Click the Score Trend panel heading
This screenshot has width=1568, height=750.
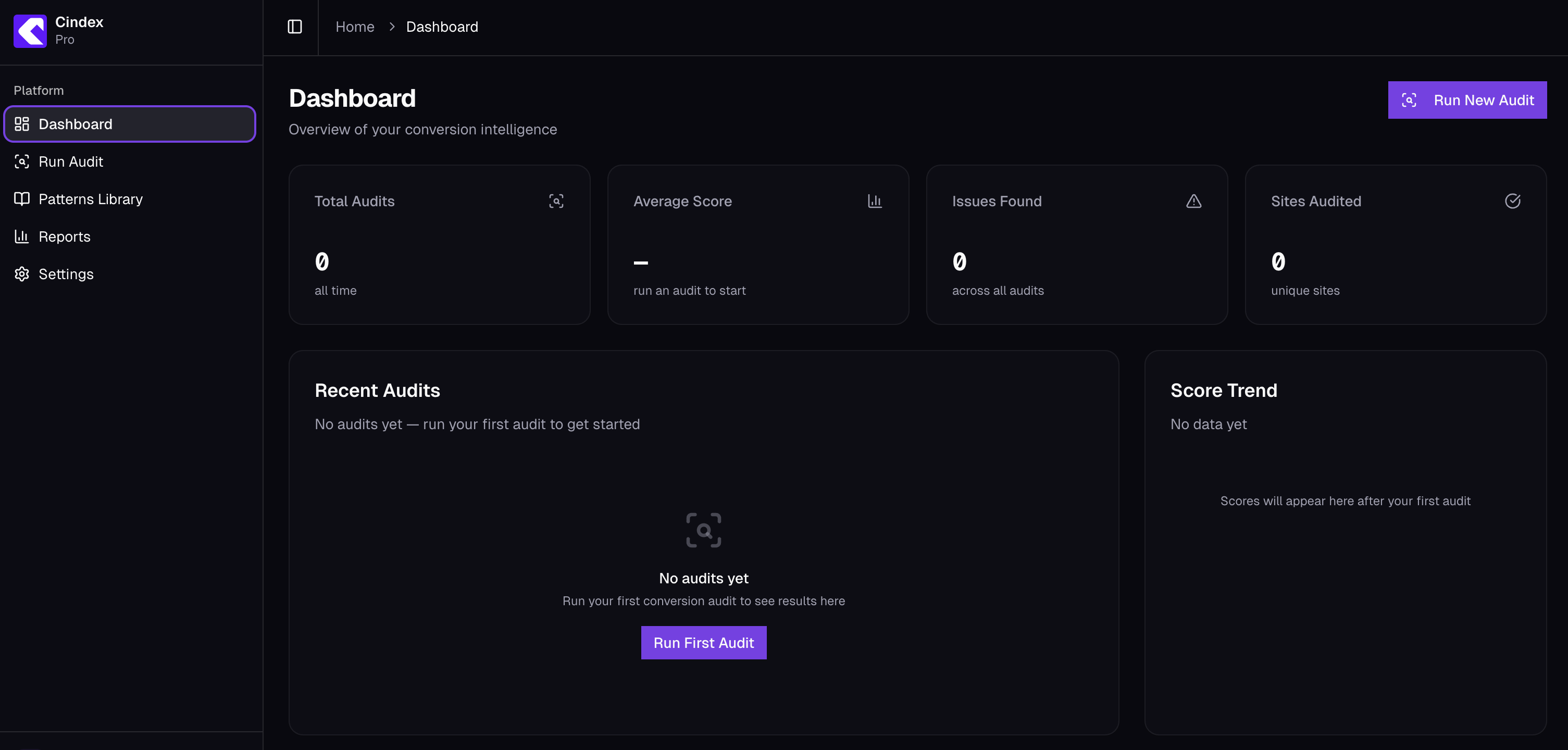pos(1224,390)
